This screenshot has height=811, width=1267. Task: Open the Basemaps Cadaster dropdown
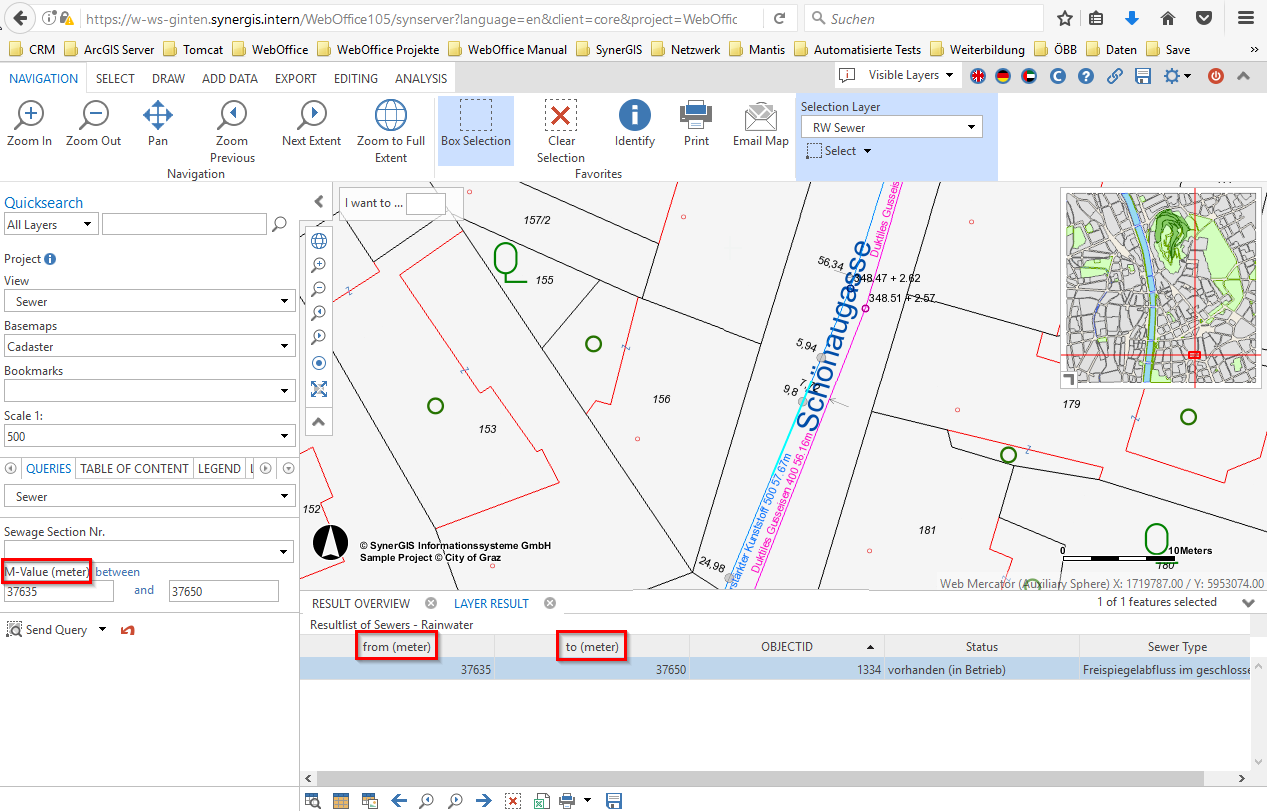pyautogui.click(x=149, y=346)
